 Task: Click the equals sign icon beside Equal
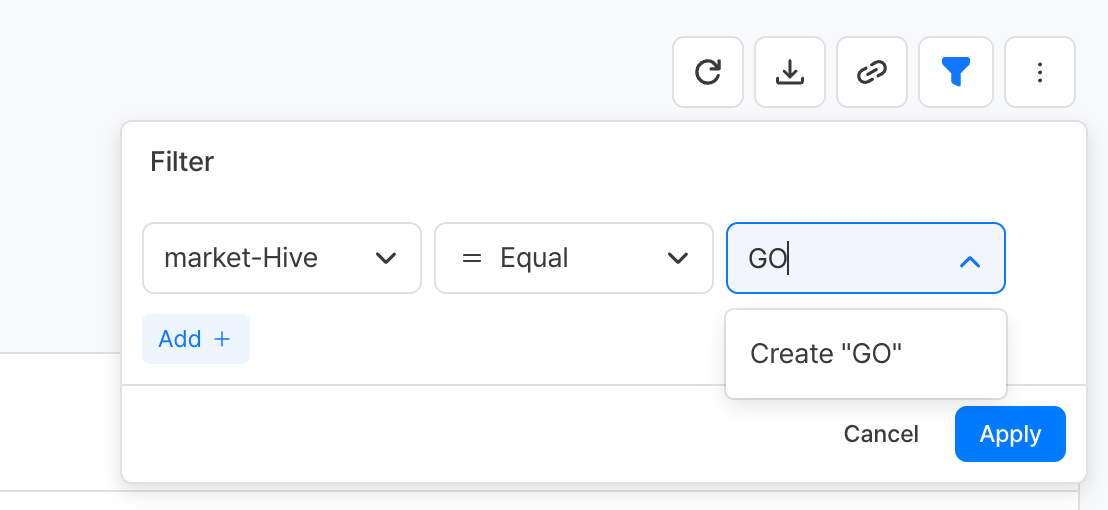coord(472,258)
